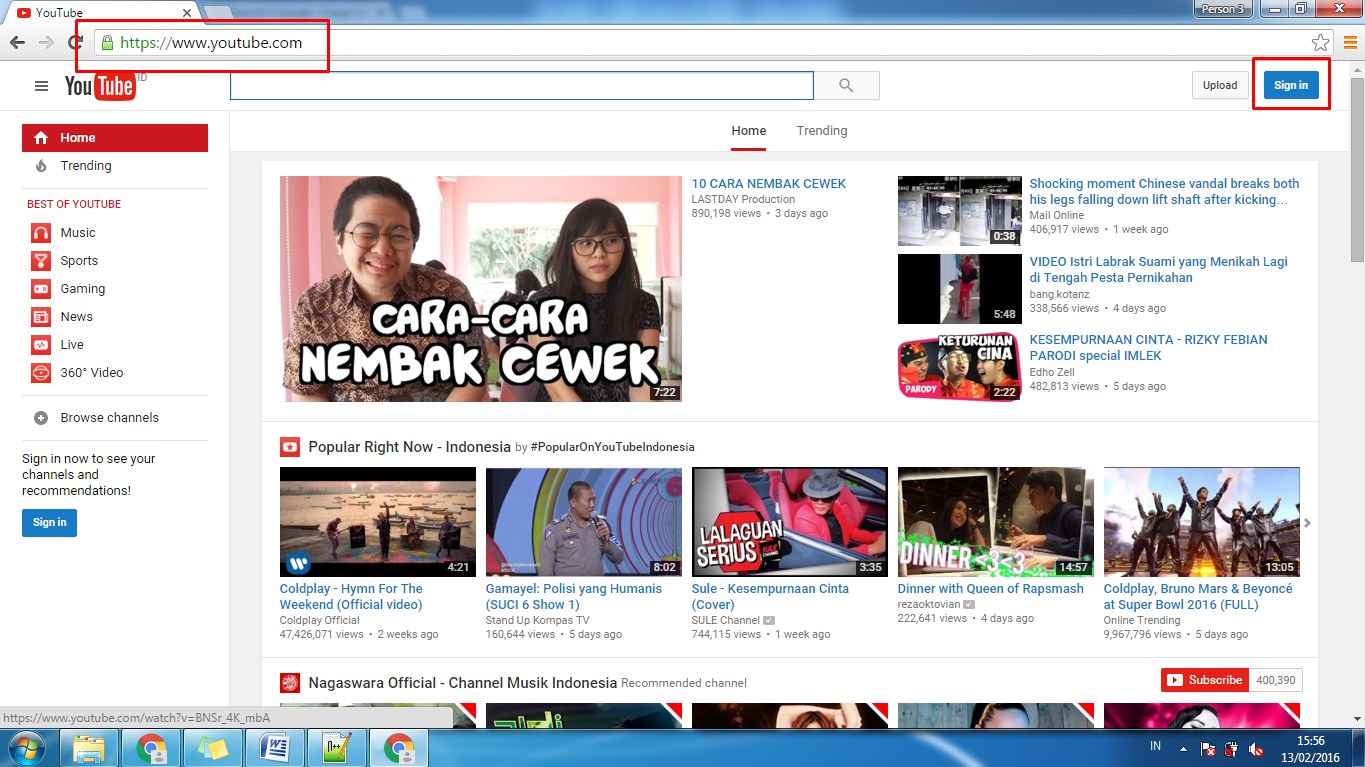Open the guide hamburger menu
This screenshot has height=767, width=1365.
(x=40, y=85)
